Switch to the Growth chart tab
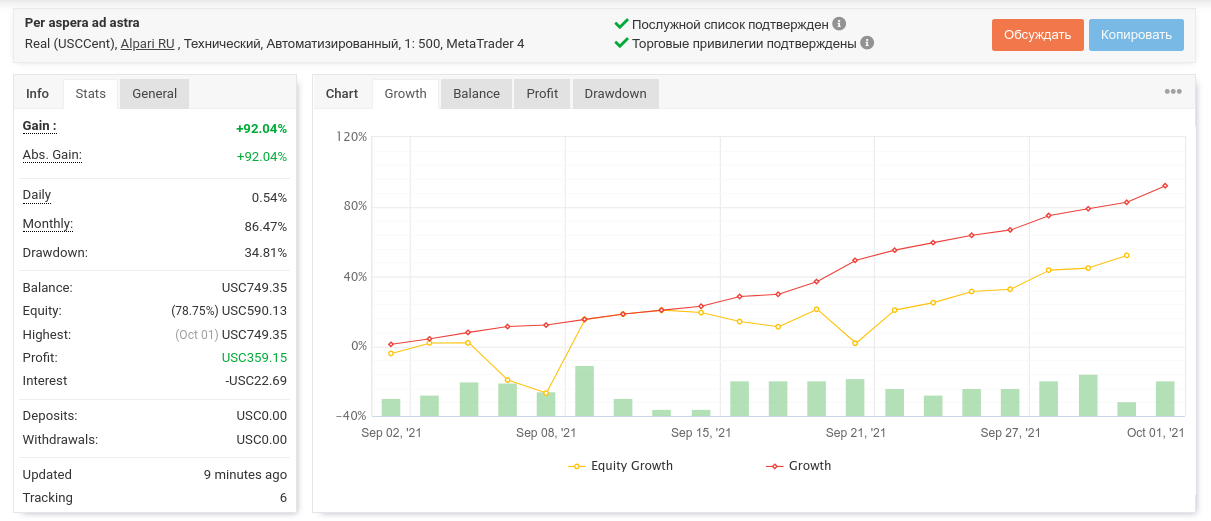This screenshot has height=521, width=1211. point(406,94)
